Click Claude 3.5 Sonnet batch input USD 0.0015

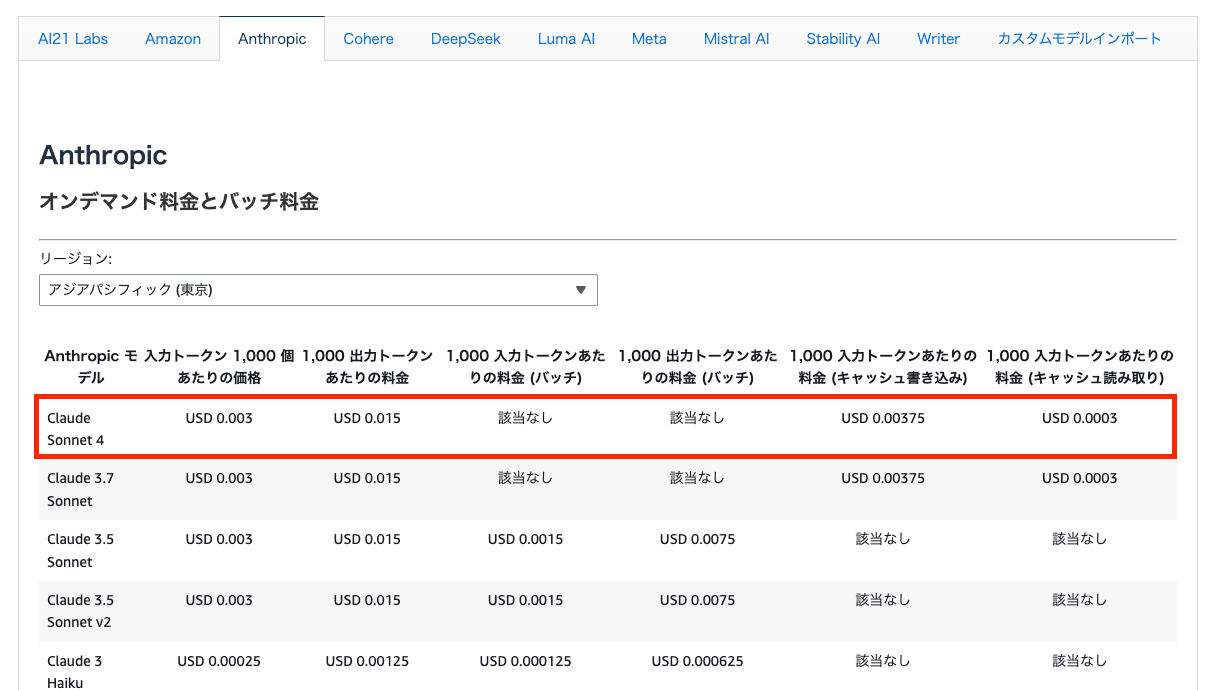click(525, 539)
